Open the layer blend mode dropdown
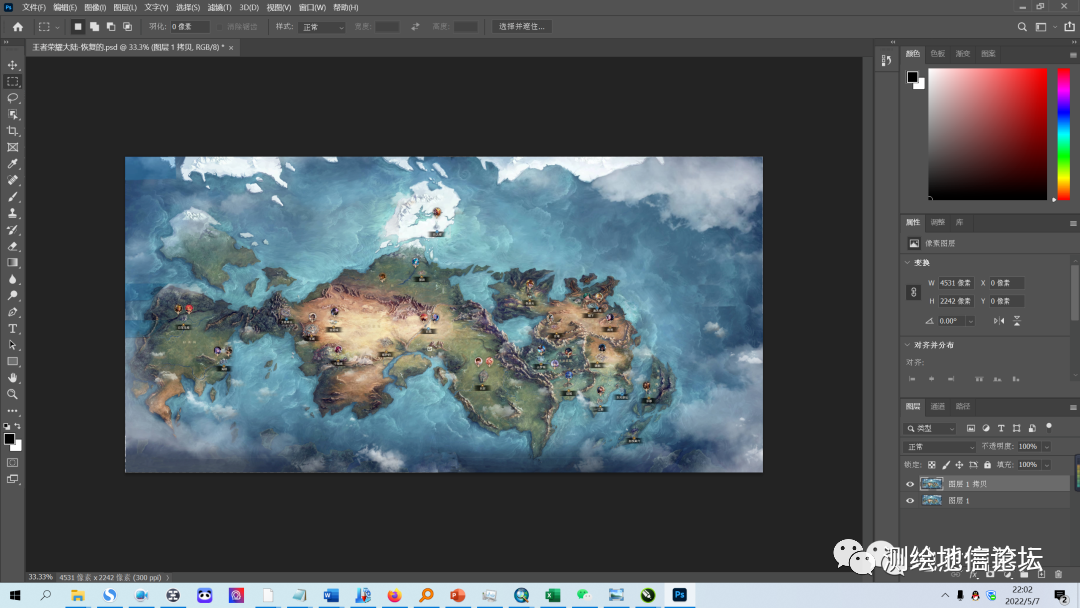The image size is (1080, 608). (x=939, y=447)
